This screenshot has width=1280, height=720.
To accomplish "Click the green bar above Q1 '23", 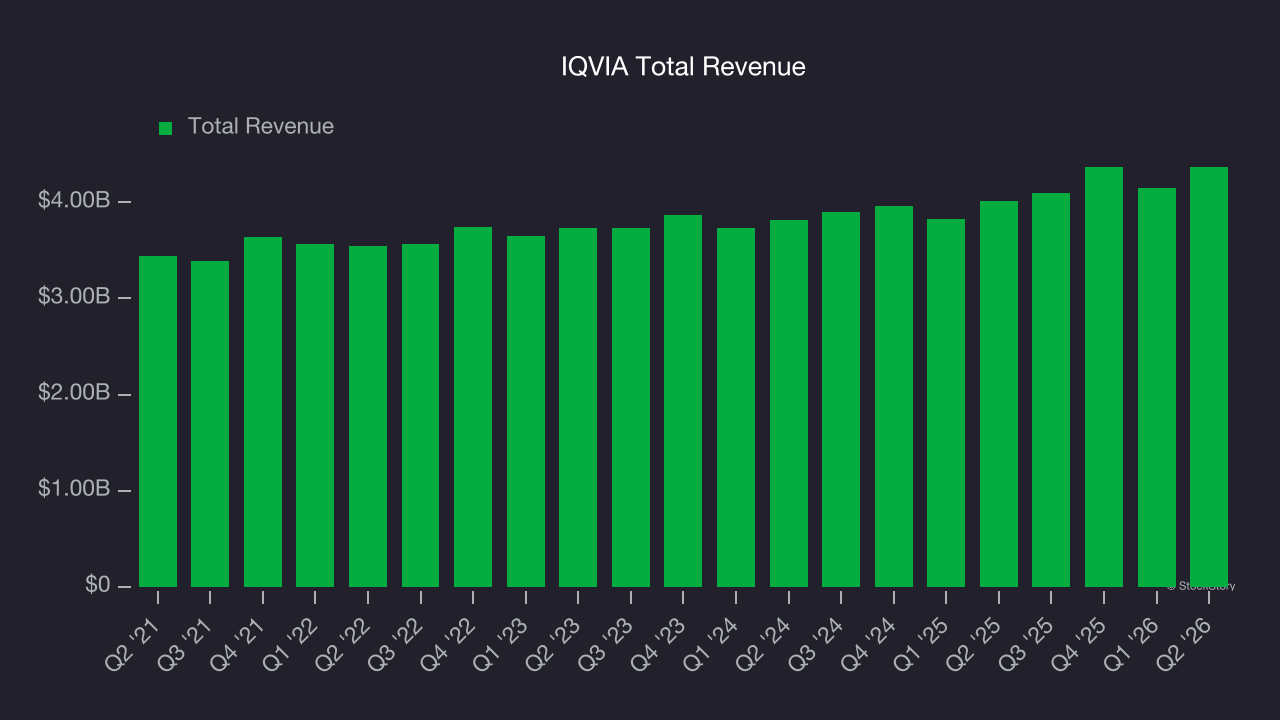I will click(526, 411).
